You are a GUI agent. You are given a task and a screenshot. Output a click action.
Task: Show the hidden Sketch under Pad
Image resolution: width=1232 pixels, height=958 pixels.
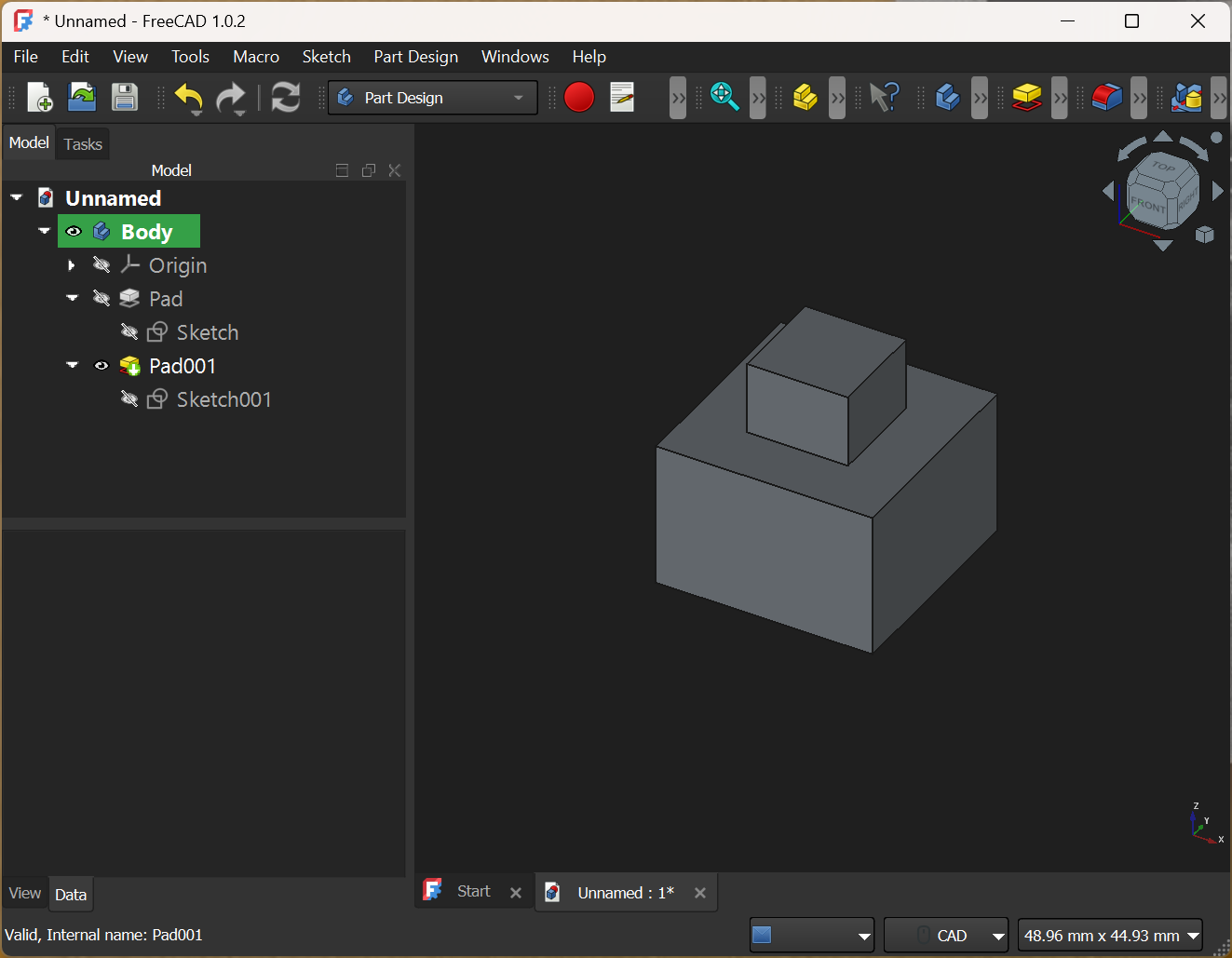point(129,331)
